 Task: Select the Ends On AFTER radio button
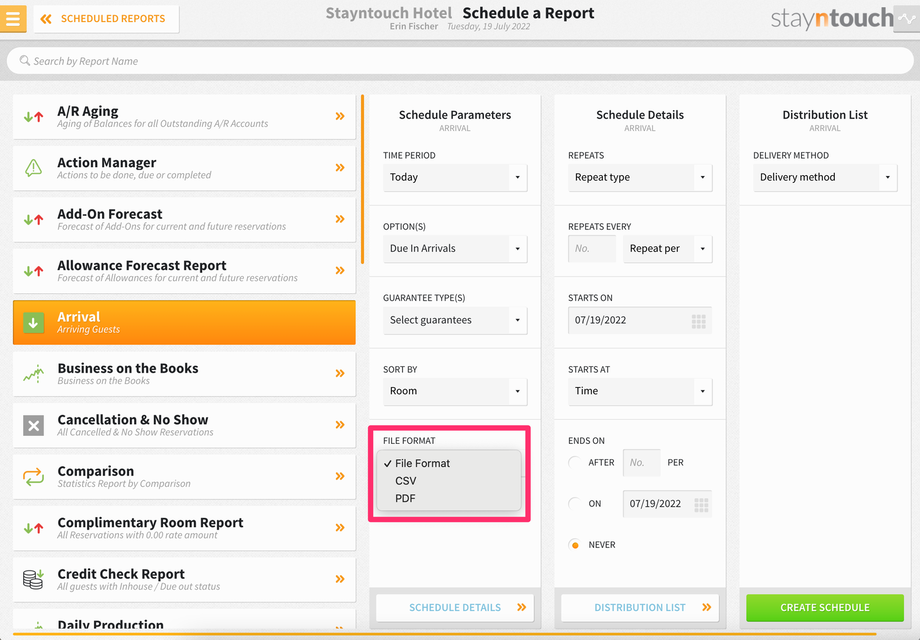click(575, 462)
